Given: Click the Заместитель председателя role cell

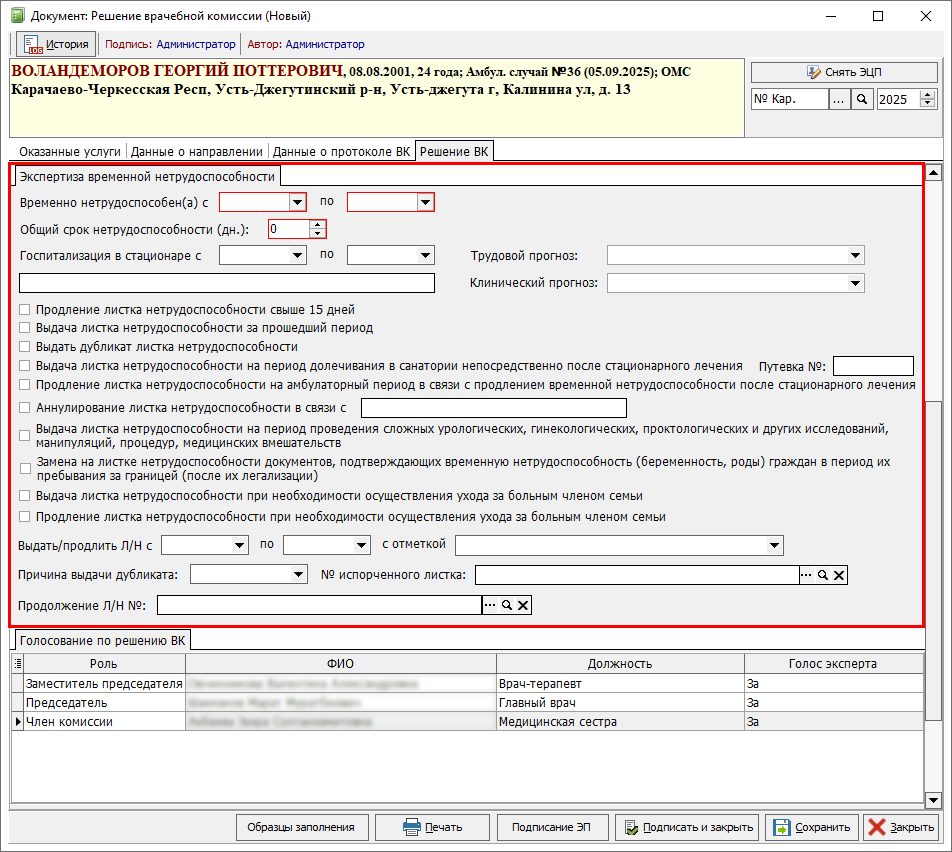Looking at the screenshot, I should 104,684.
